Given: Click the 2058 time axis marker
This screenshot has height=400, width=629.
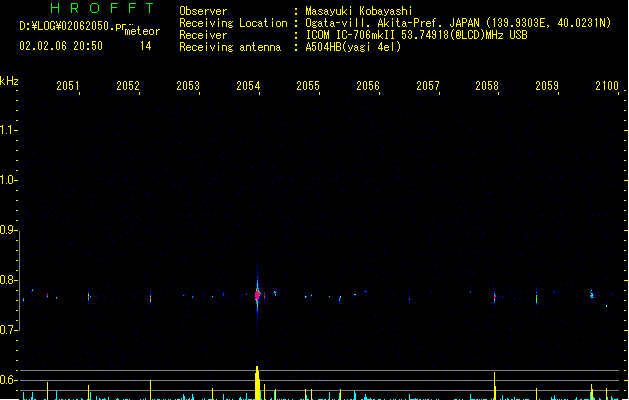Looking at the screenshot, I should tap(487, 86).
